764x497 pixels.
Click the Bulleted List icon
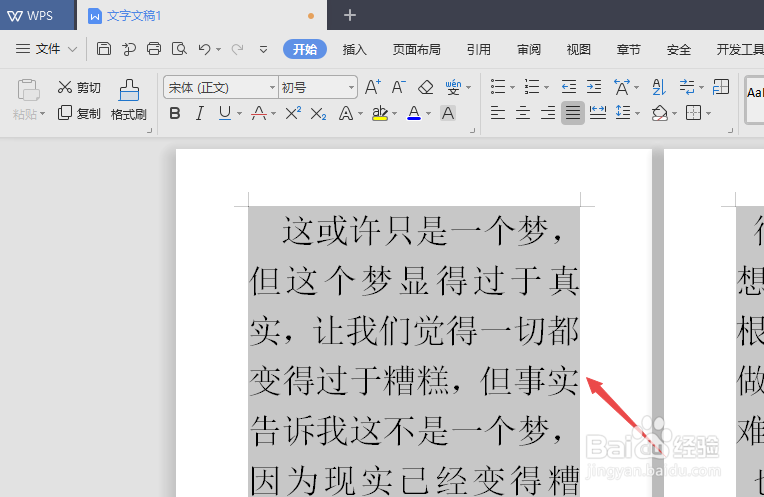click(498, 87)
